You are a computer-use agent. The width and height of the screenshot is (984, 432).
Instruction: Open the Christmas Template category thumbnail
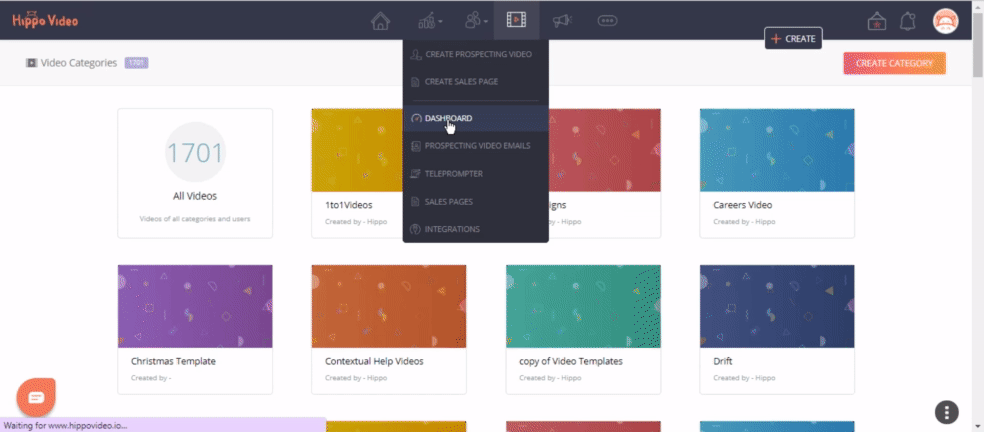pyautogui.click(x=195, y=306)
